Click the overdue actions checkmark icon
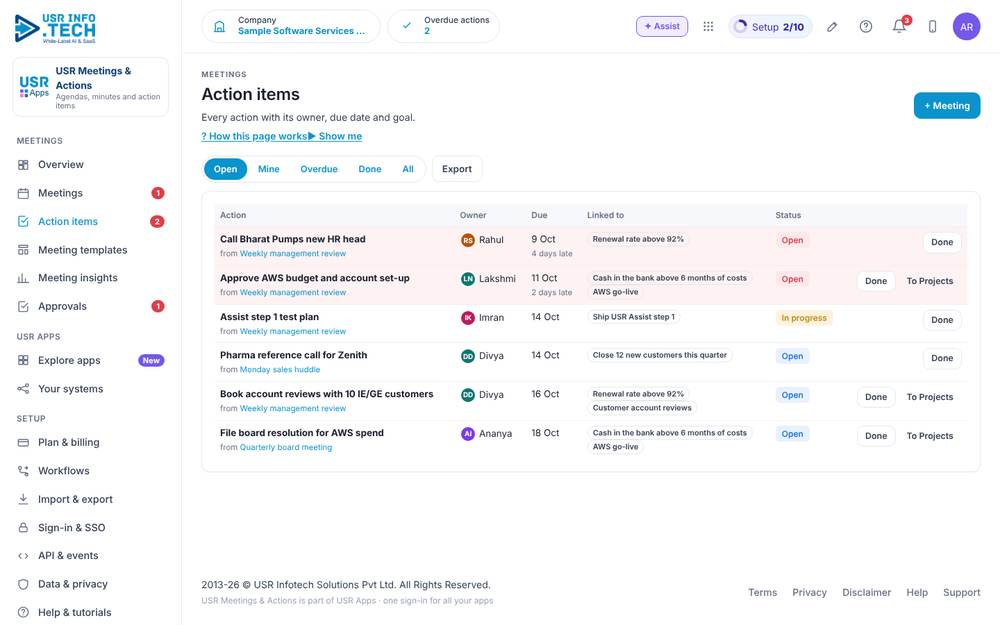 pyautogui.click(x=406, y=26)
